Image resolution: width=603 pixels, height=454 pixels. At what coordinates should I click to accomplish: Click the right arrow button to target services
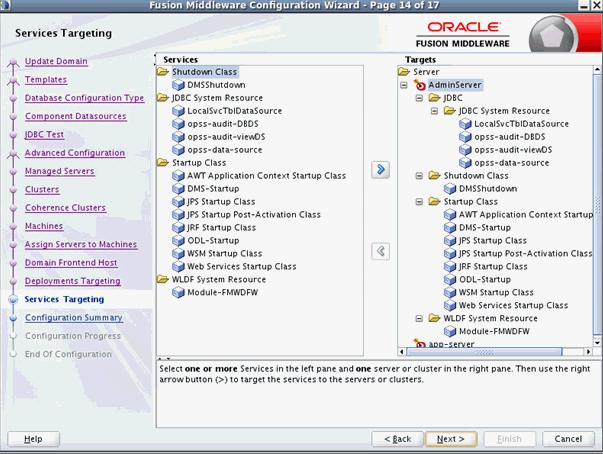[x=380, y=170]
